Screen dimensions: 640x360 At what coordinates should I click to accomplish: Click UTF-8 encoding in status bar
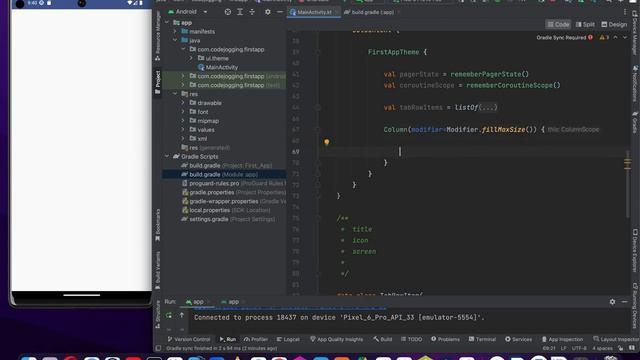(x=579, y=348)
